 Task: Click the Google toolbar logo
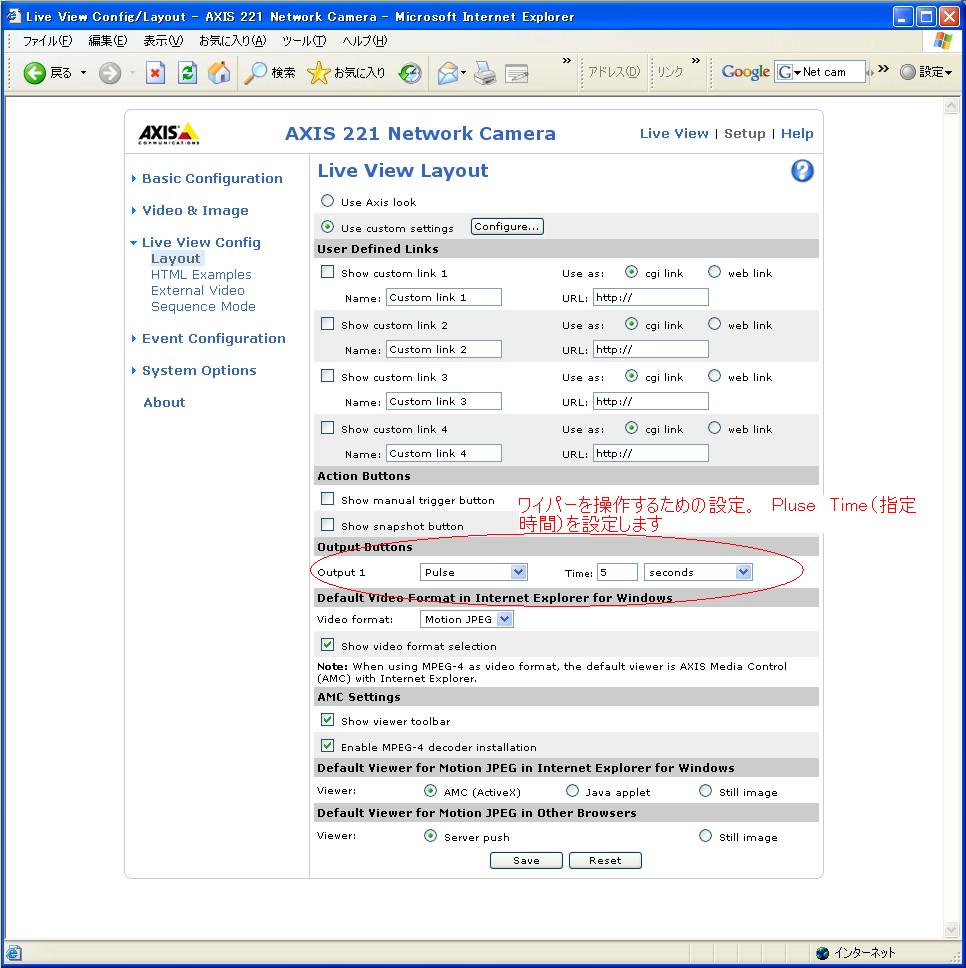[746, 72]
